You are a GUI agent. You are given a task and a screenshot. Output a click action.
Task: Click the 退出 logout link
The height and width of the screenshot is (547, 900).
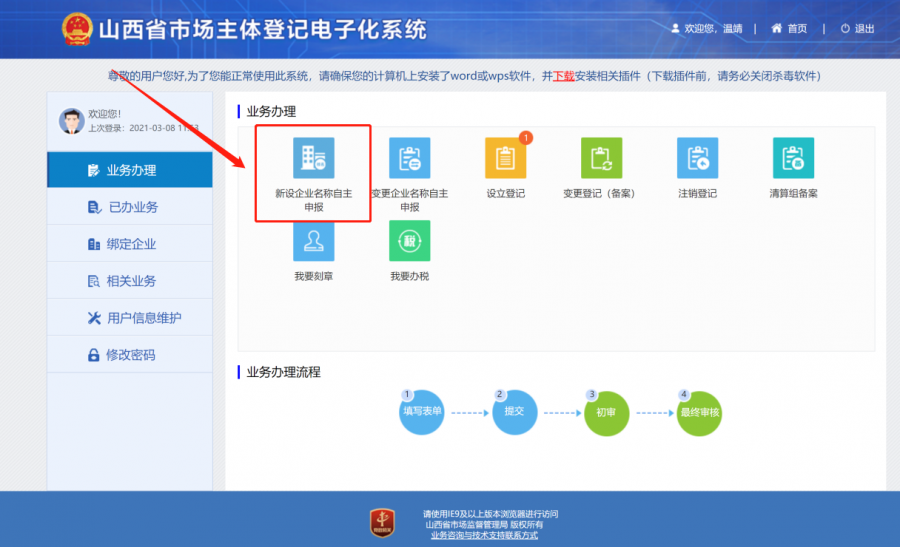[864, 29]
